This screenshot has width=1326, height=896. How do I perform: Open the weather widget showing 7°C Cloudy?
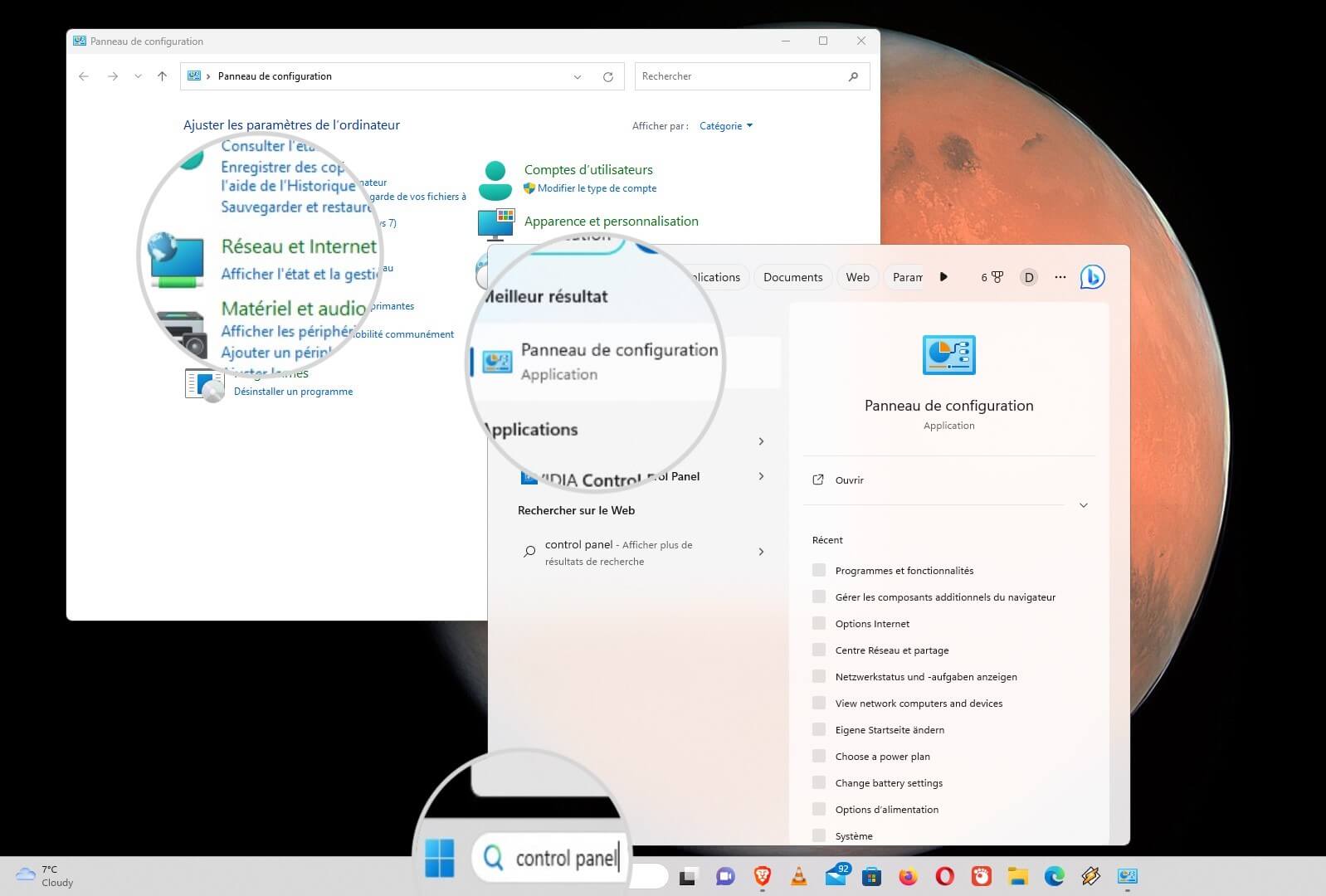click(46, 876)
